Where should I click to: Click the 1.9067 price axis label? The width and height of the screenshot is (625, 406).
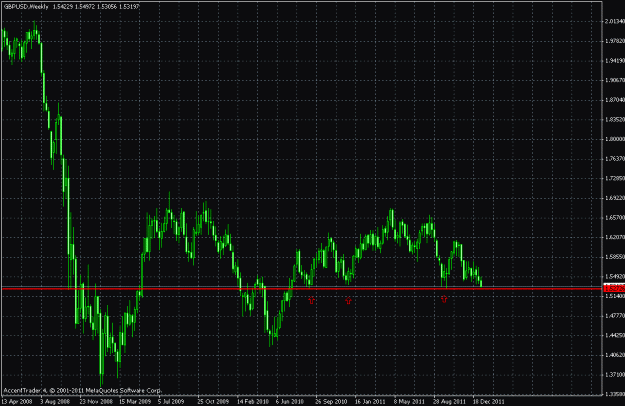[x=615, y=80]
